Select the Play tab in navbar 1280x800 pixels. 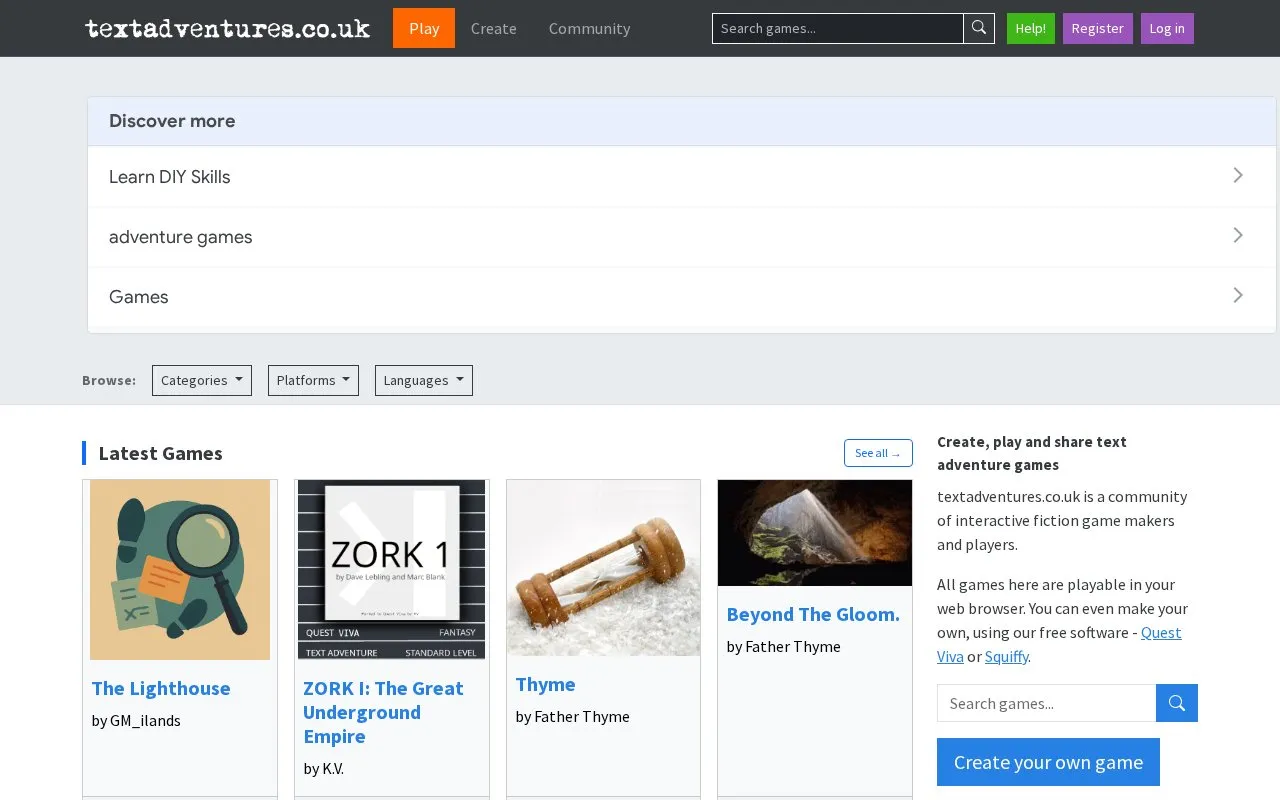point(424,28)
